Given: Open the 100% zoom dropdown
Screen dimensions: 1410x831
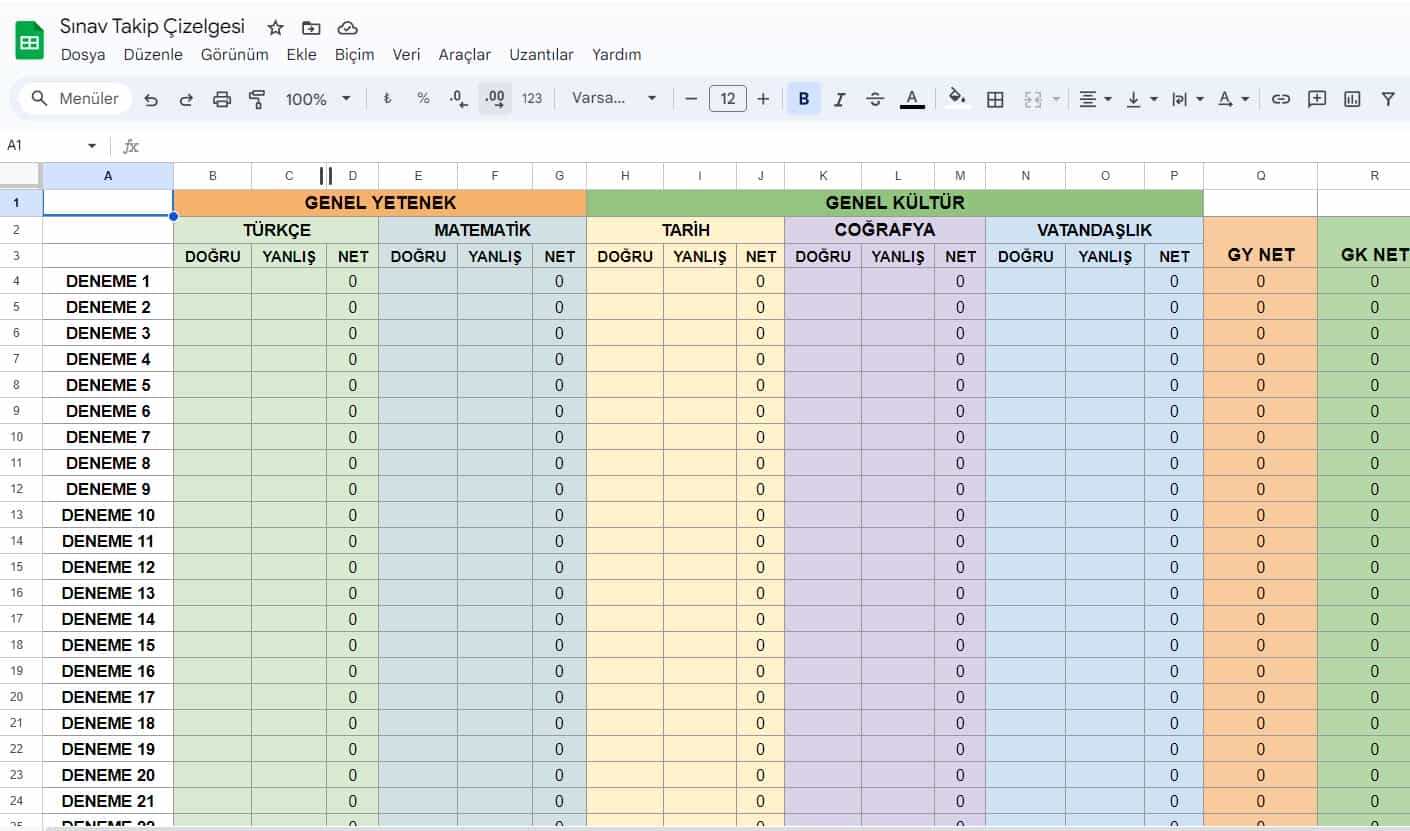Looking at the screenshot, I should [x=318, y=99].
